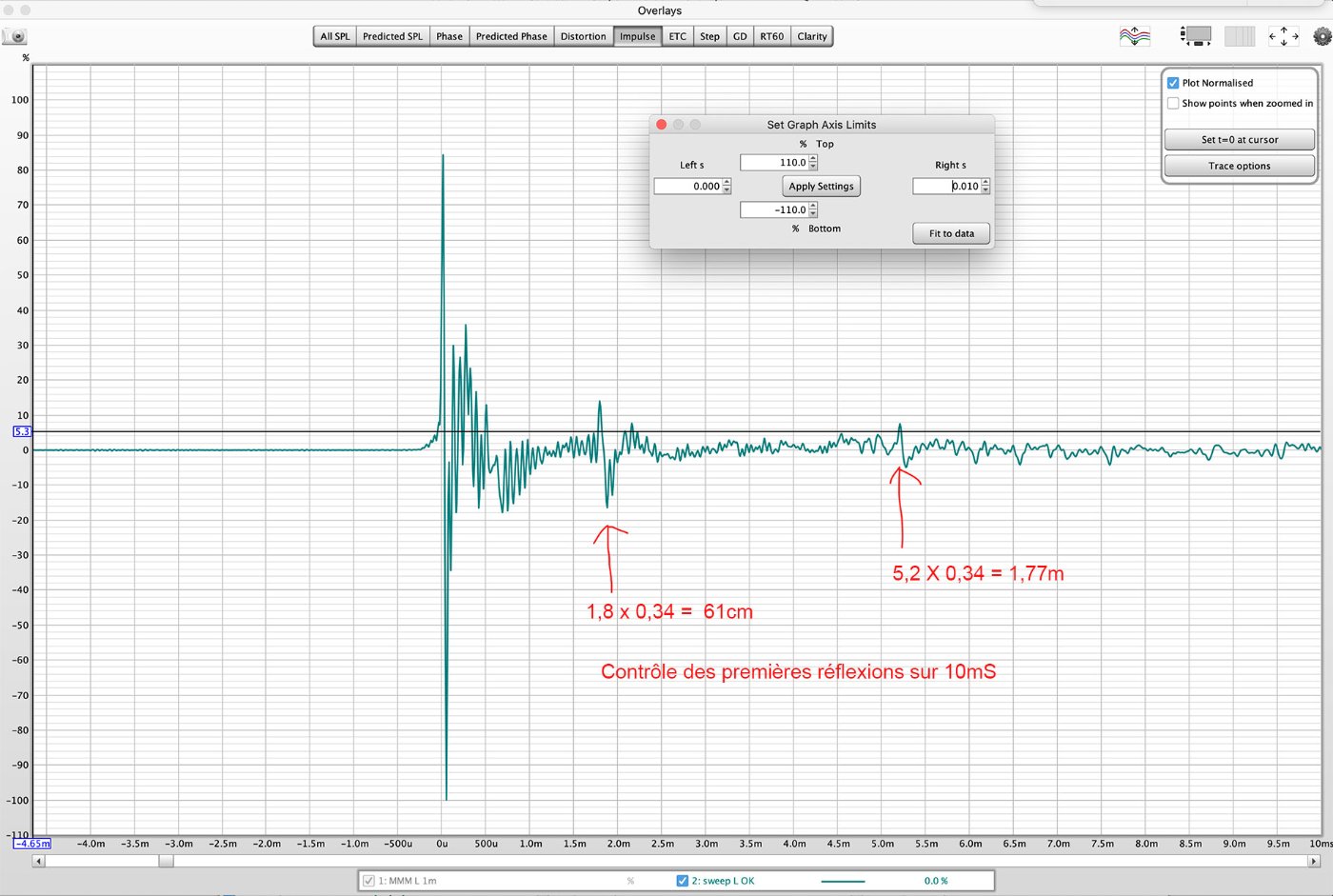Image resolution: width=1333 pixels, height=896 pixels.
Task: Click the frequency axis toggle icon
Action: click(x=1239, y=36)
